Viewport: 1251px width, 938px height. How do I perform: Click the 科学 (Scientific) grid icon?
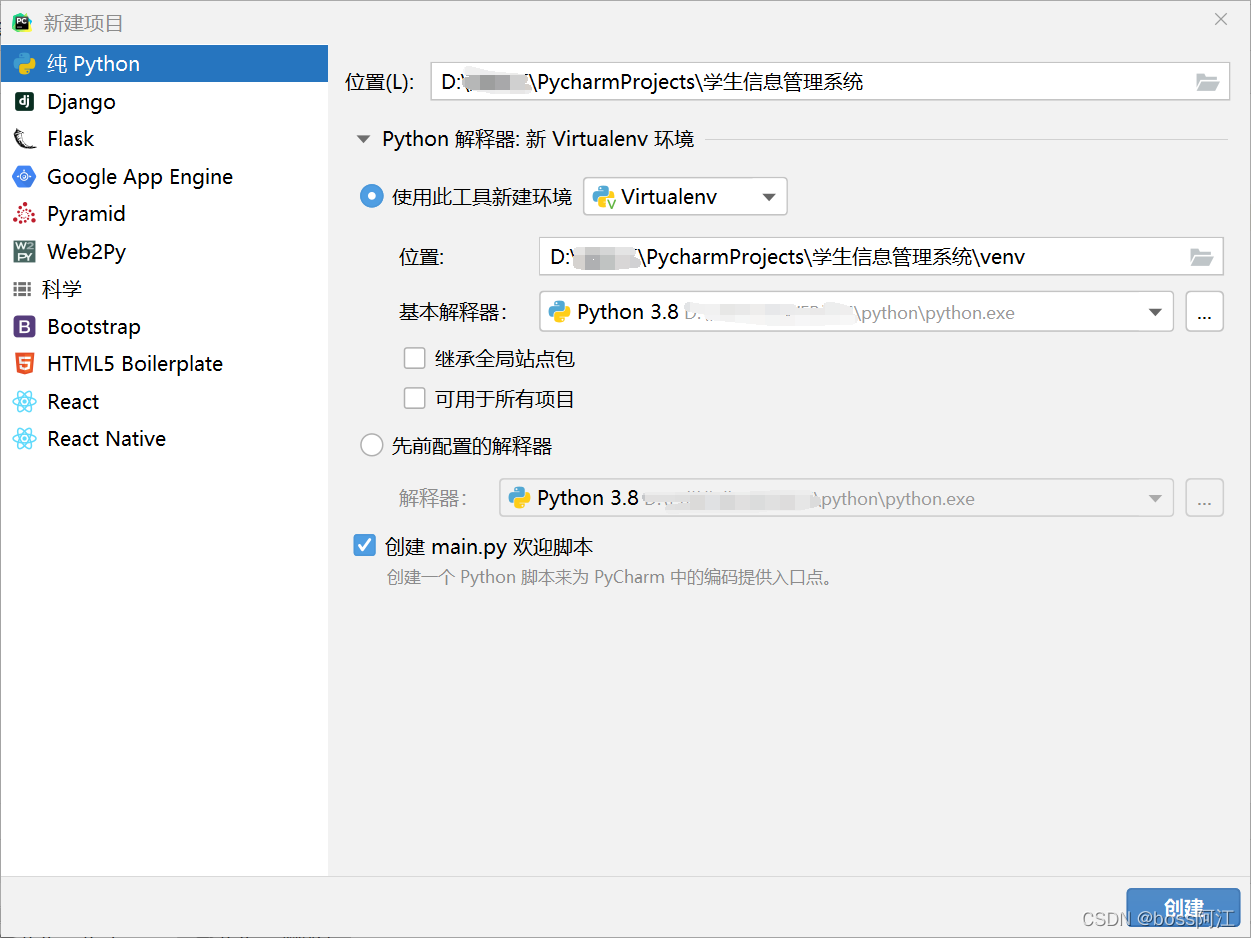click(22, 289)
